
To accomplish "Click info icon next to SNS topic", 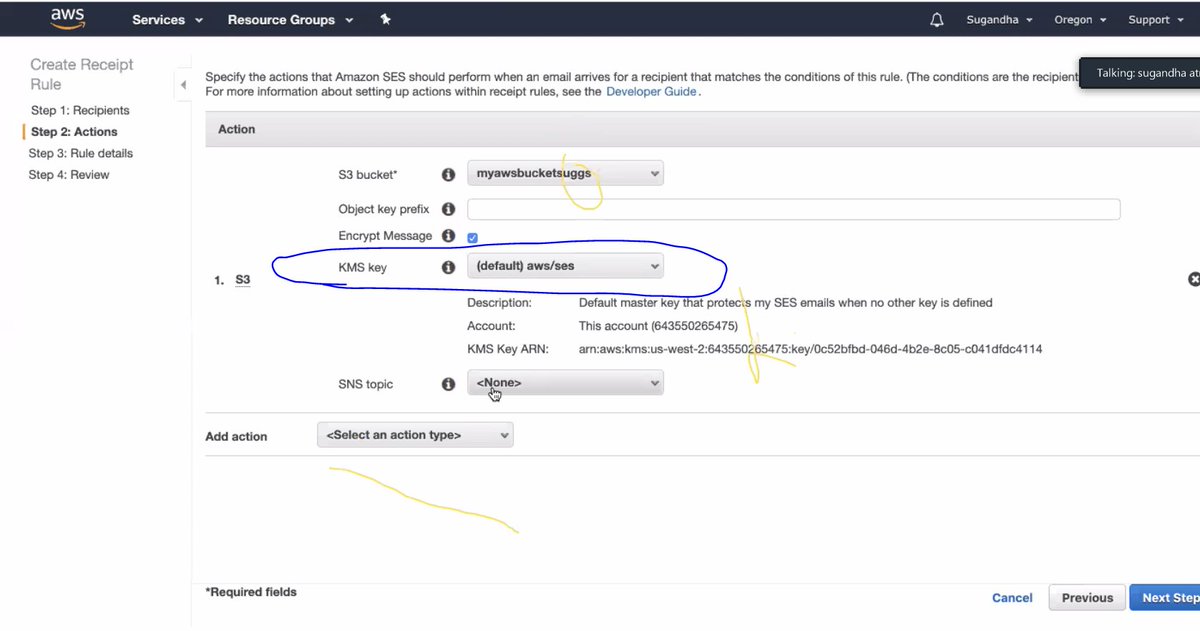I will [449, 384].
